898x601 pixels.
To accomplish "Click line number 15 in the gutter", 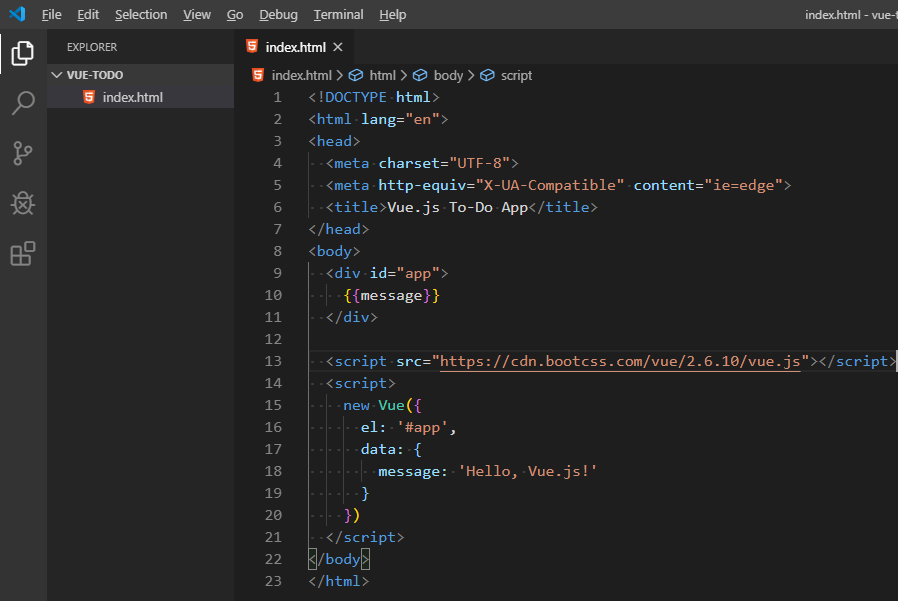I will pyautogui.click(x=274, y=405).
